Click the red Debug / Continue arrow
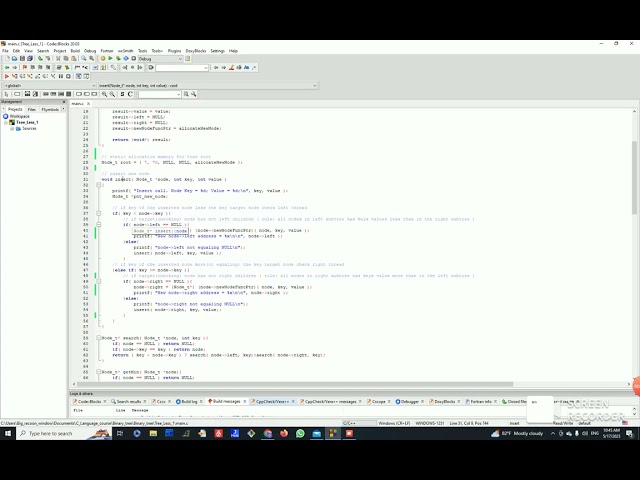Image resolution: width=640 pixels, height=480 pixels. [7, 76]
